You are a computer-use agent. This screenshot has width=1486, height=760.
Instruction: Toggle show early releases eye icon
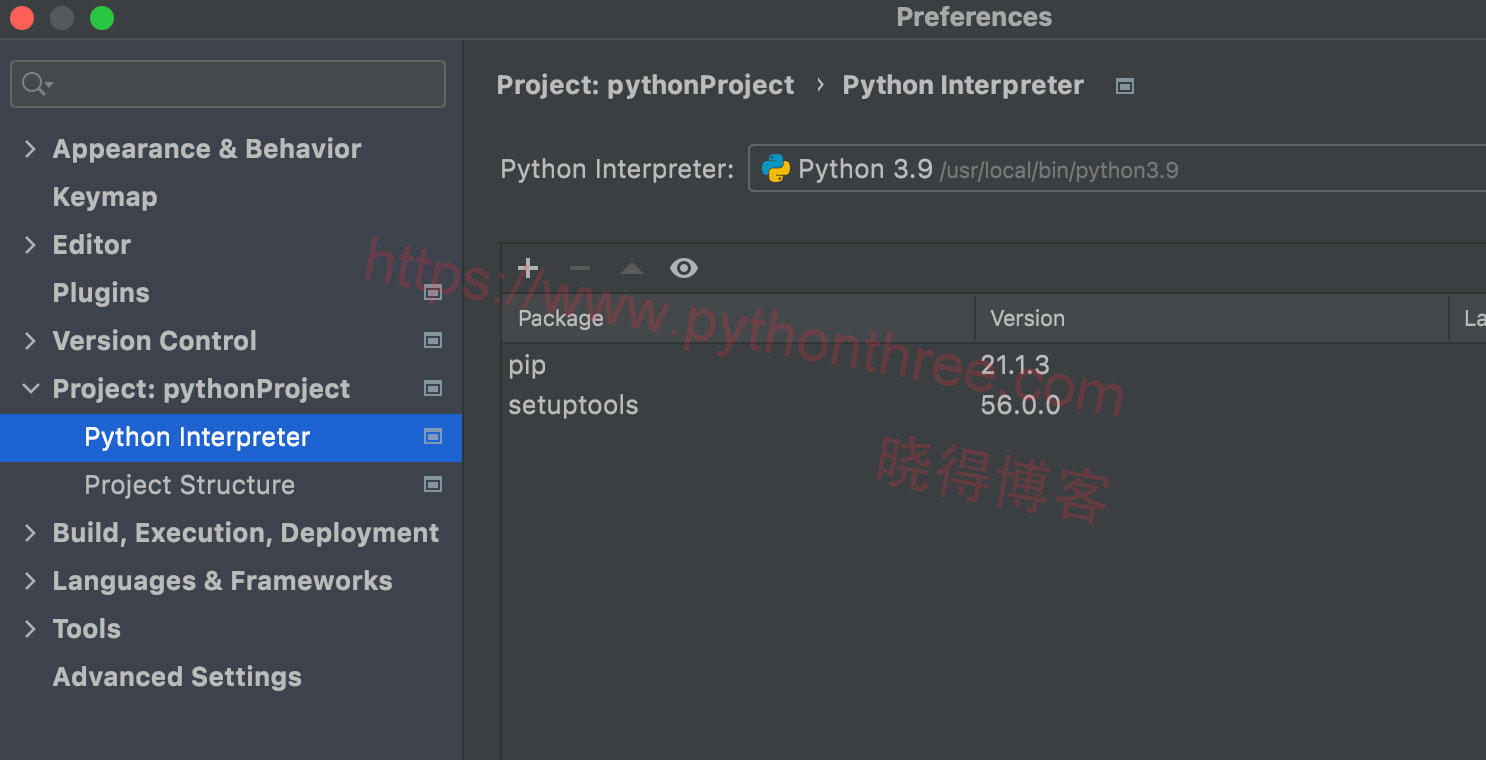[x=684, y=268]
